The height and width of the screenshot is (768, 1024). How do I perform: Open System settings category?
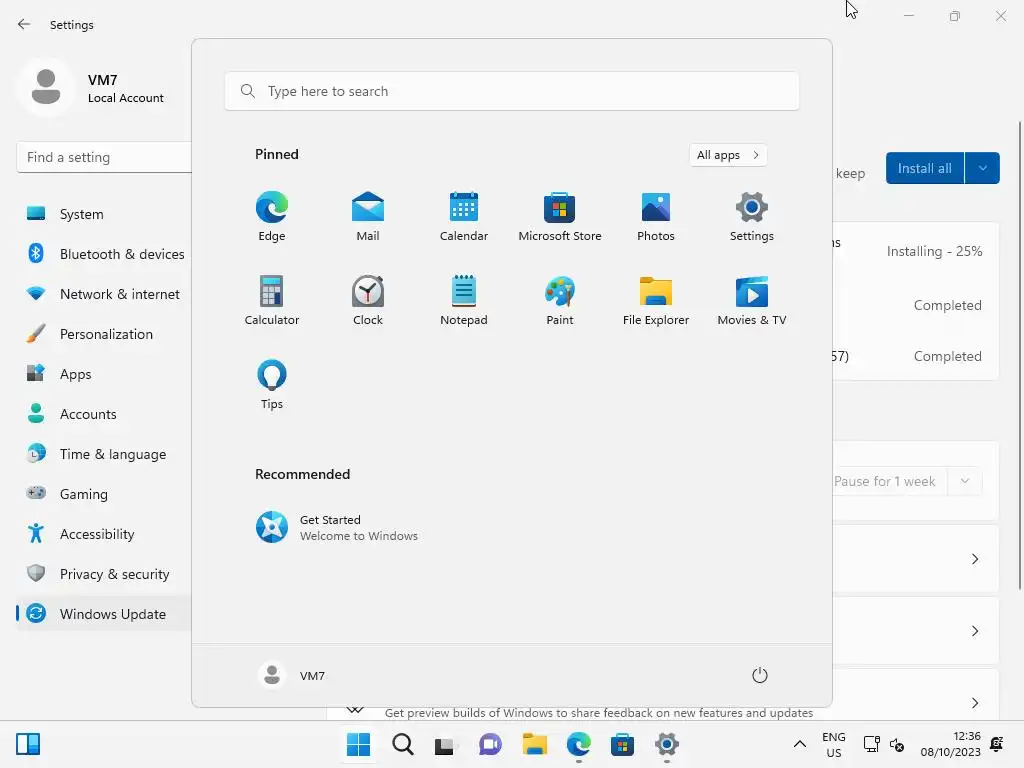[104, 214]
